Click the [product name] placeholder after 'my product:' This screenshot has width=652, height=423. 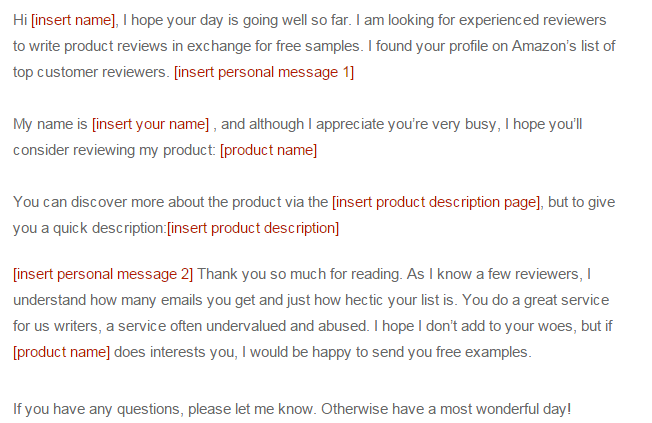[x=268, y=150]
